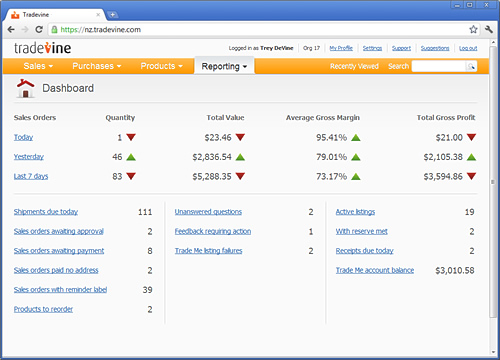Image resolution: width=500 pixels, height=360 pixels.
Task: Open the Support link
Action: (401, 48)
